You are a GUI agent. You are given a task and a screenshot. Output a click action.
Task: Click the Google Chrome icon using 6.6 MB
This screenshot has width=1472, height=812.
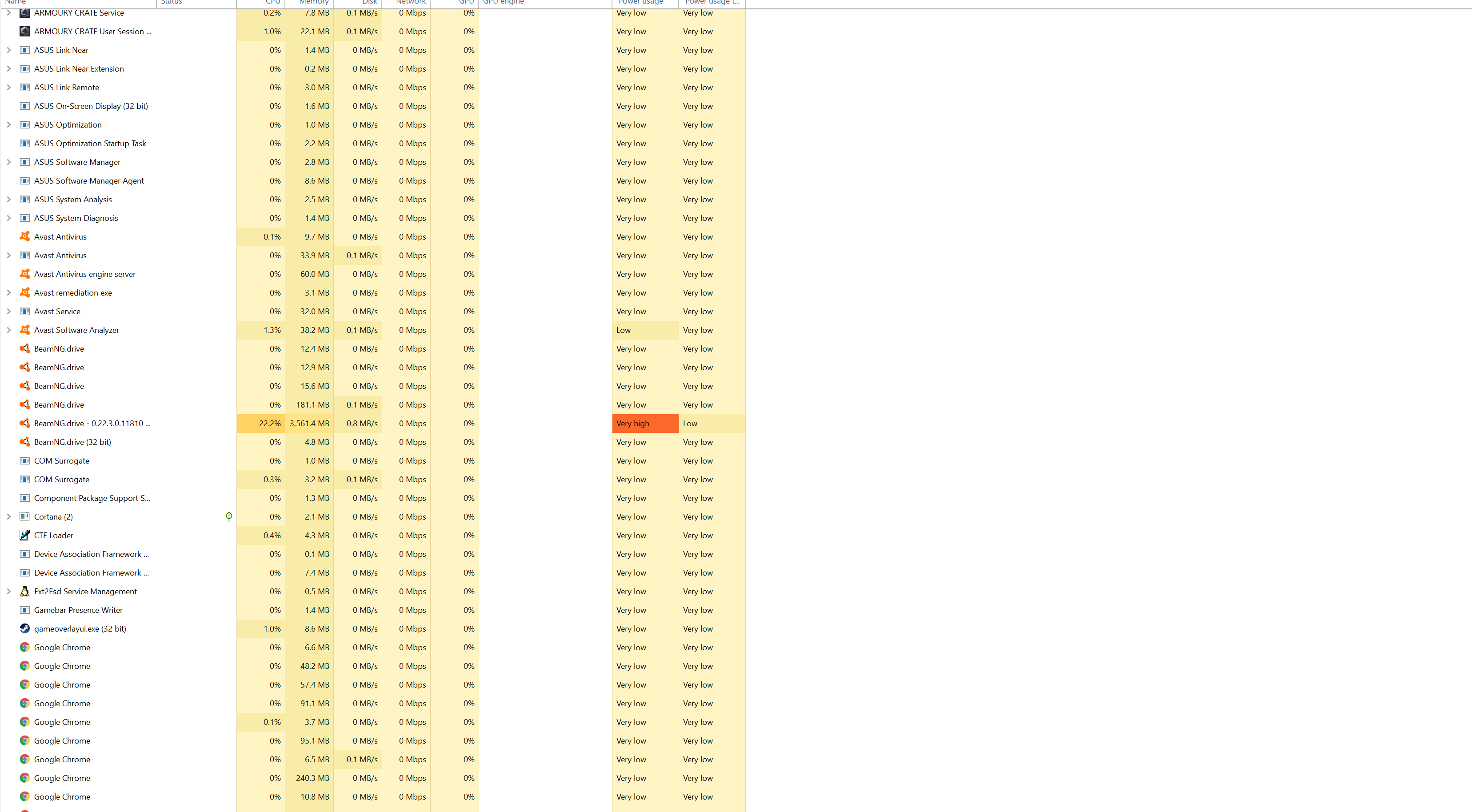click(x=24, y=648)
